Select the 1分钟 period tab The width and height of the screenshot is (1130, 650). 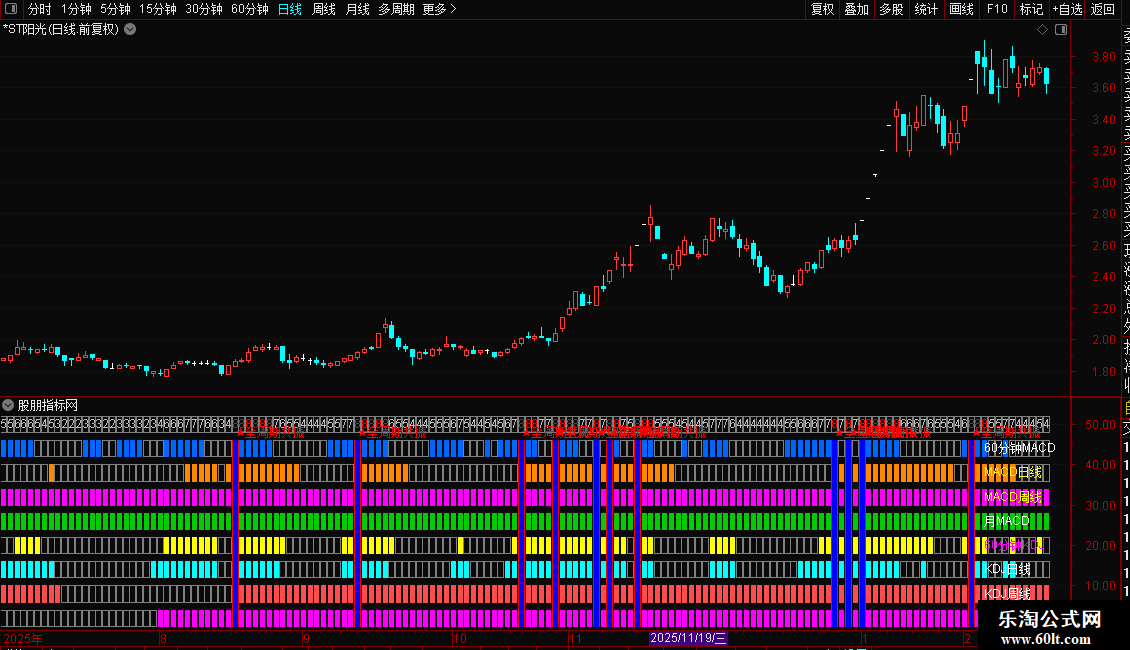point(76,9)
